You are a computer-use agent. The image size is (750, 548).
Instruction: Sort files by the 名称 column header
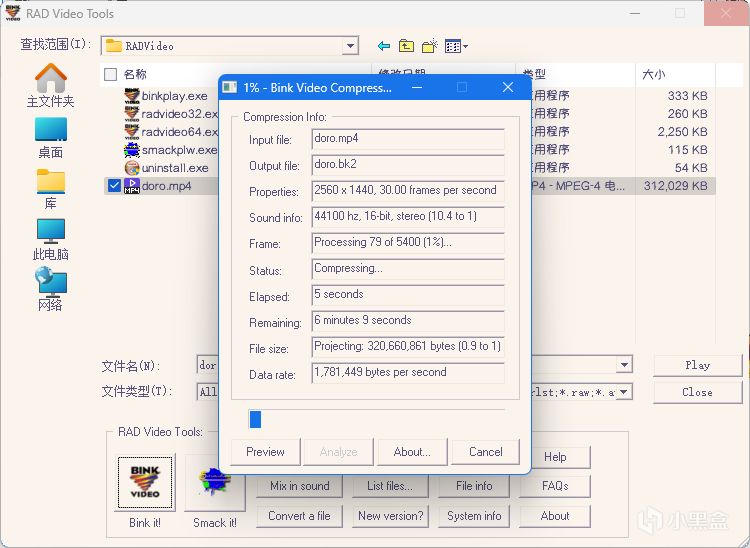pos(135,74)
